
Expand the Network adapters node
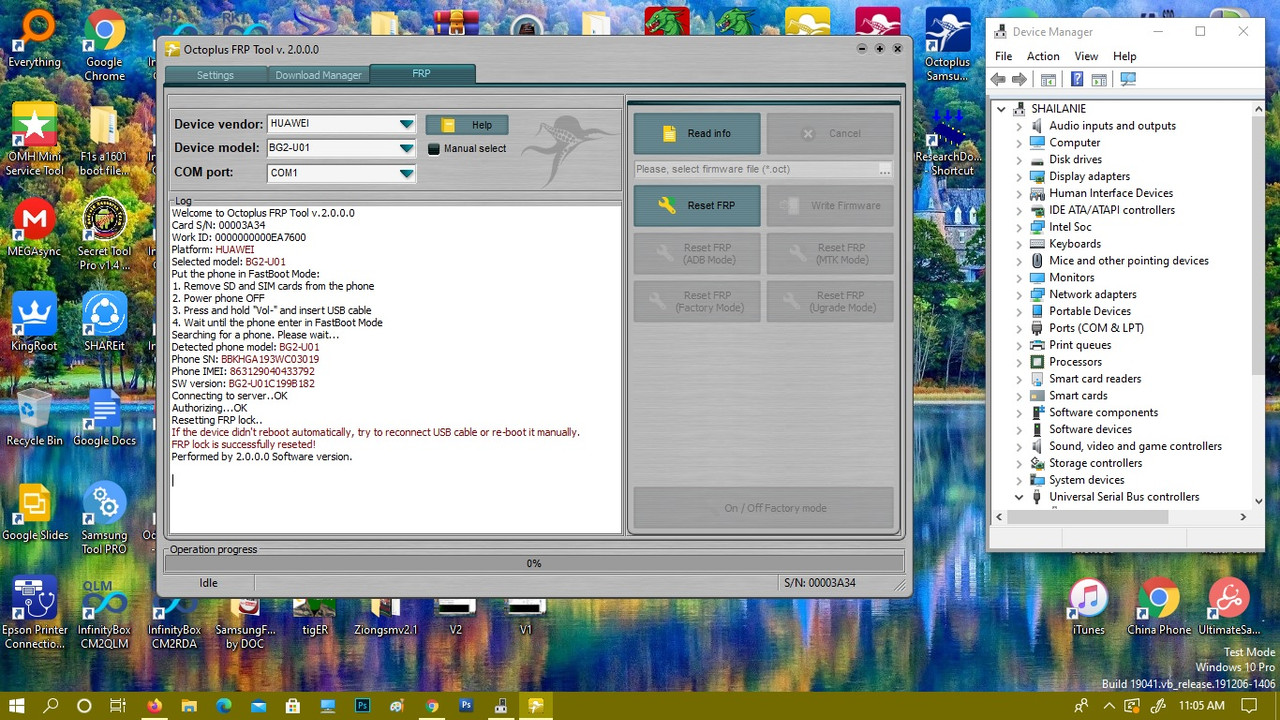point(1019,295)
